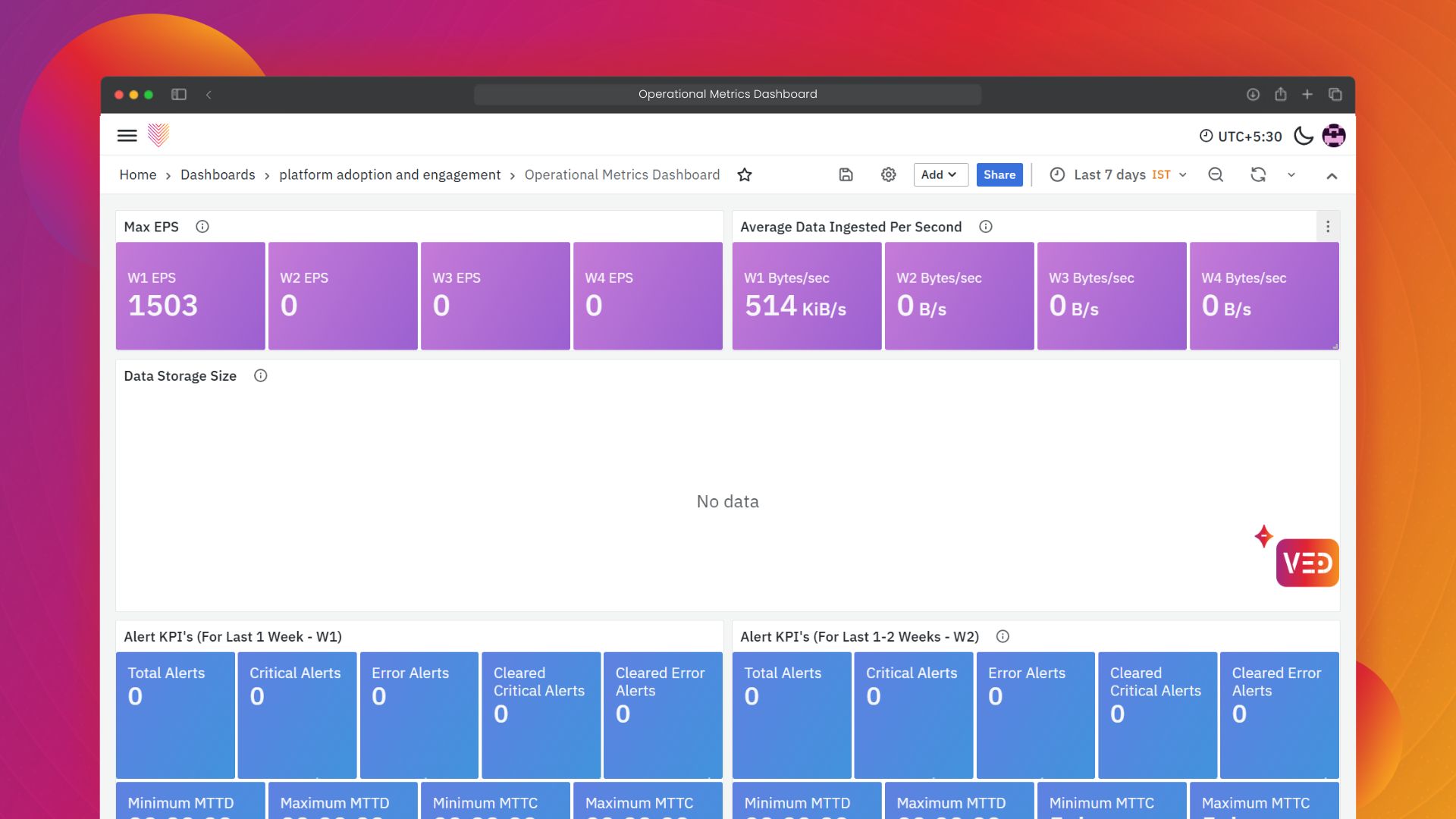Image resolution: width=1456 pixels, height=819 pixels.
Task: Click the Data Storage Size title
Action: point(180,376)
